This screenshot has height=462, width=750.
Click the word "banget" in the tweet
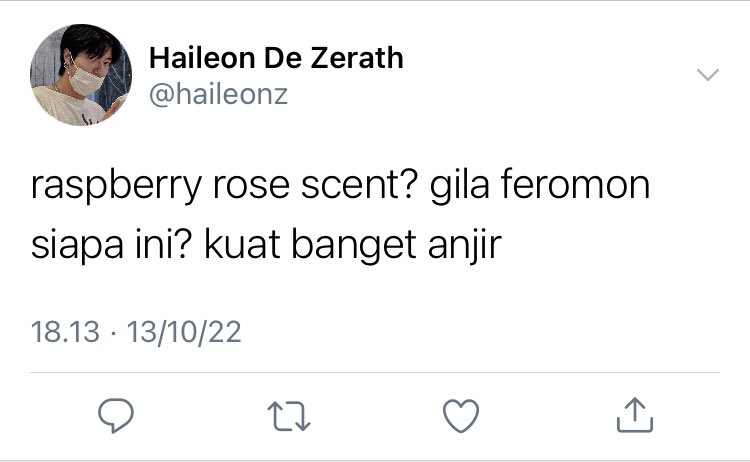click(x=354, y=247)
